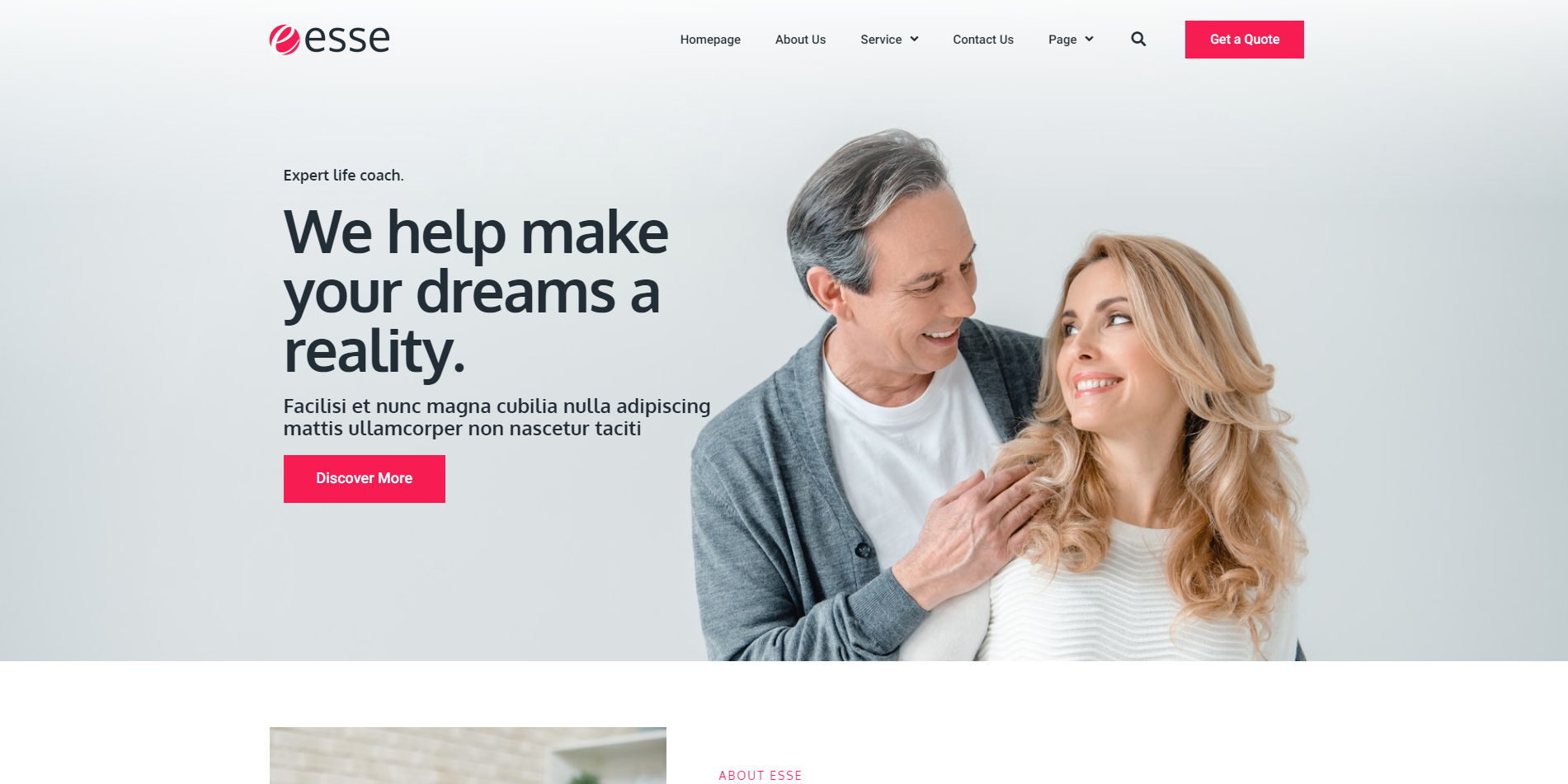
Task: Click the ABOUT ESSE section label
Action: 760,776
